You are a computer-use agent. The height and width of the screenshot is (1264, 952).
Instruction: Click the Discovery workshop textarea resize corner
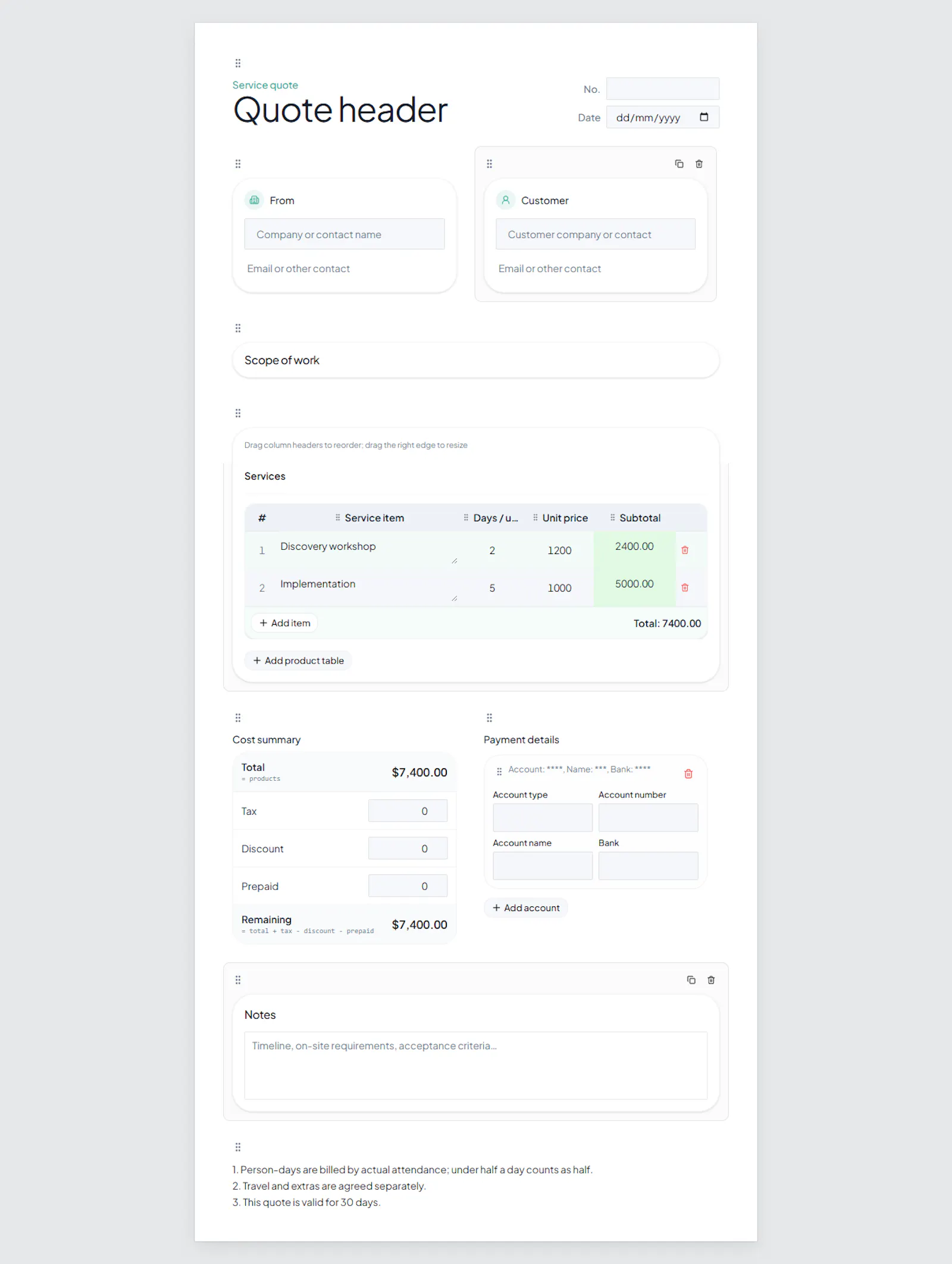pos(455,561)
